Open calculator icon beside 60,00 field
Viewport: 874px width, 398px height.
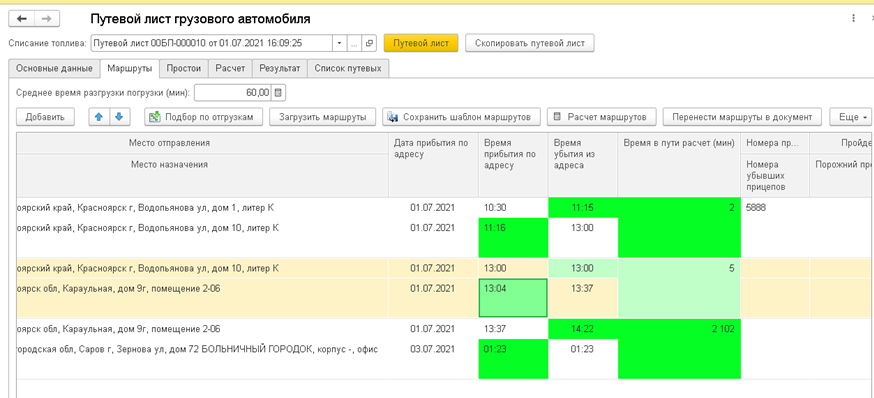280,93
